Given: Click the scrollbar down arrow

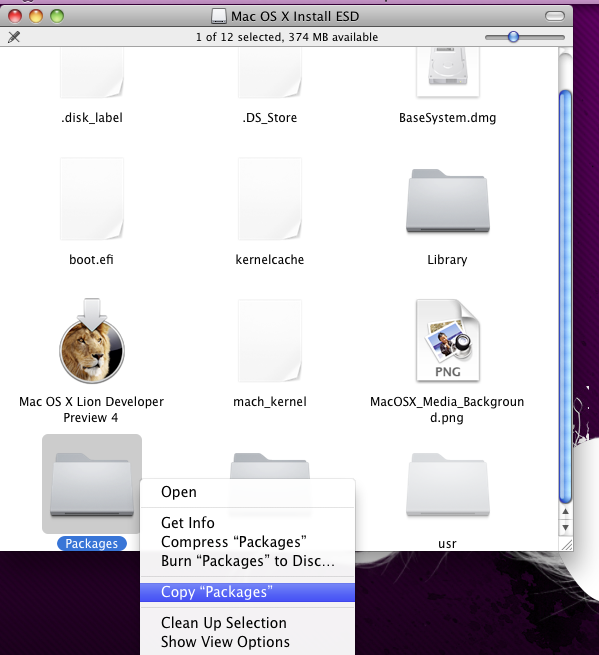Looking at the screenshot, I should click(565, 528).
